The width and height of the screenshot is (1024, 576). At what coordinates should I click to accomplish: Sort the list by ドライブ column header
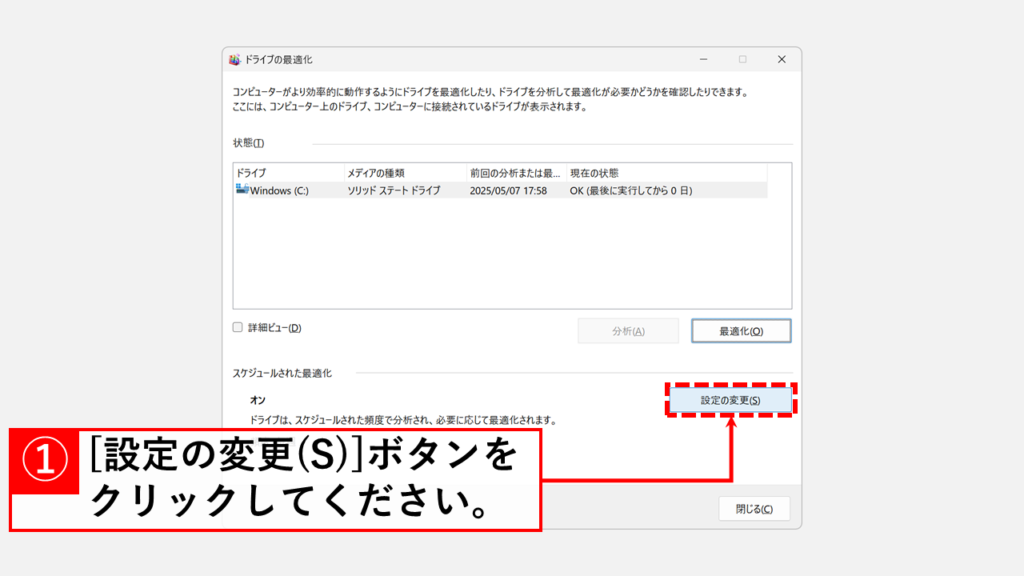pos(288,173)
